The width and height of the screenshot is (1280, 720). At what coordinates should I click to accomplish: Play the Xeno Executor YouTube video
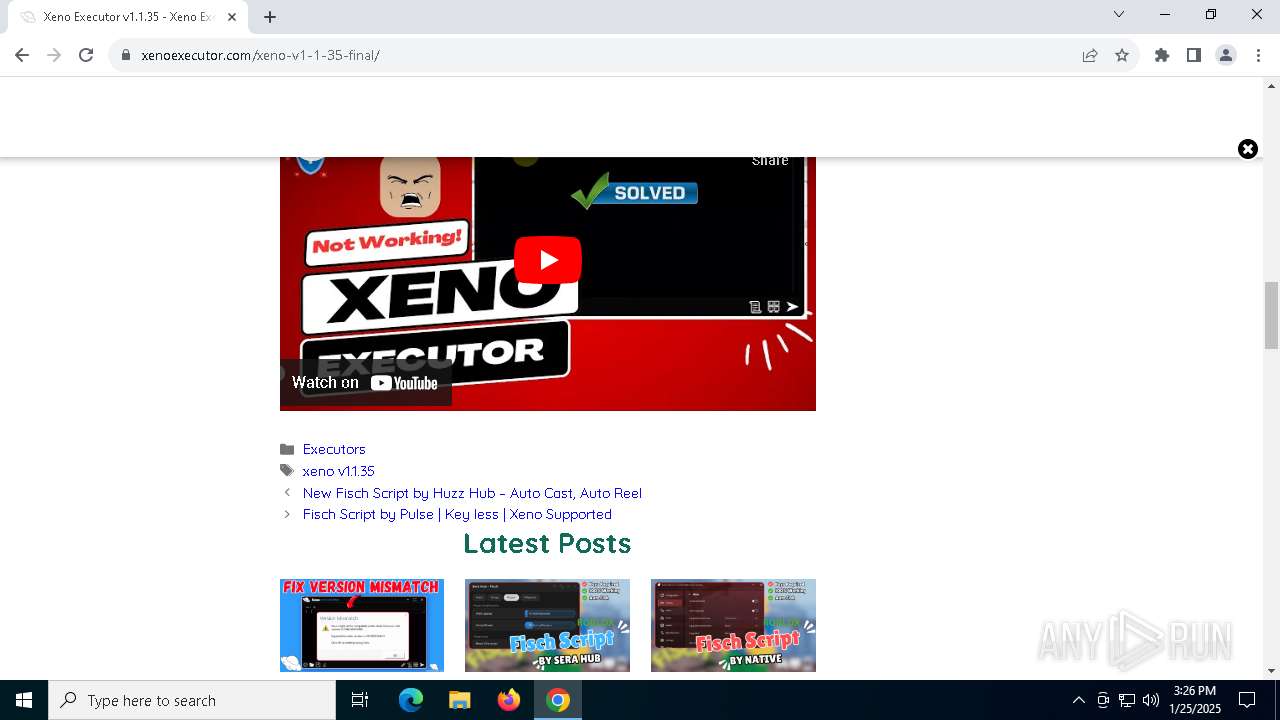click(x=548, y=260)
